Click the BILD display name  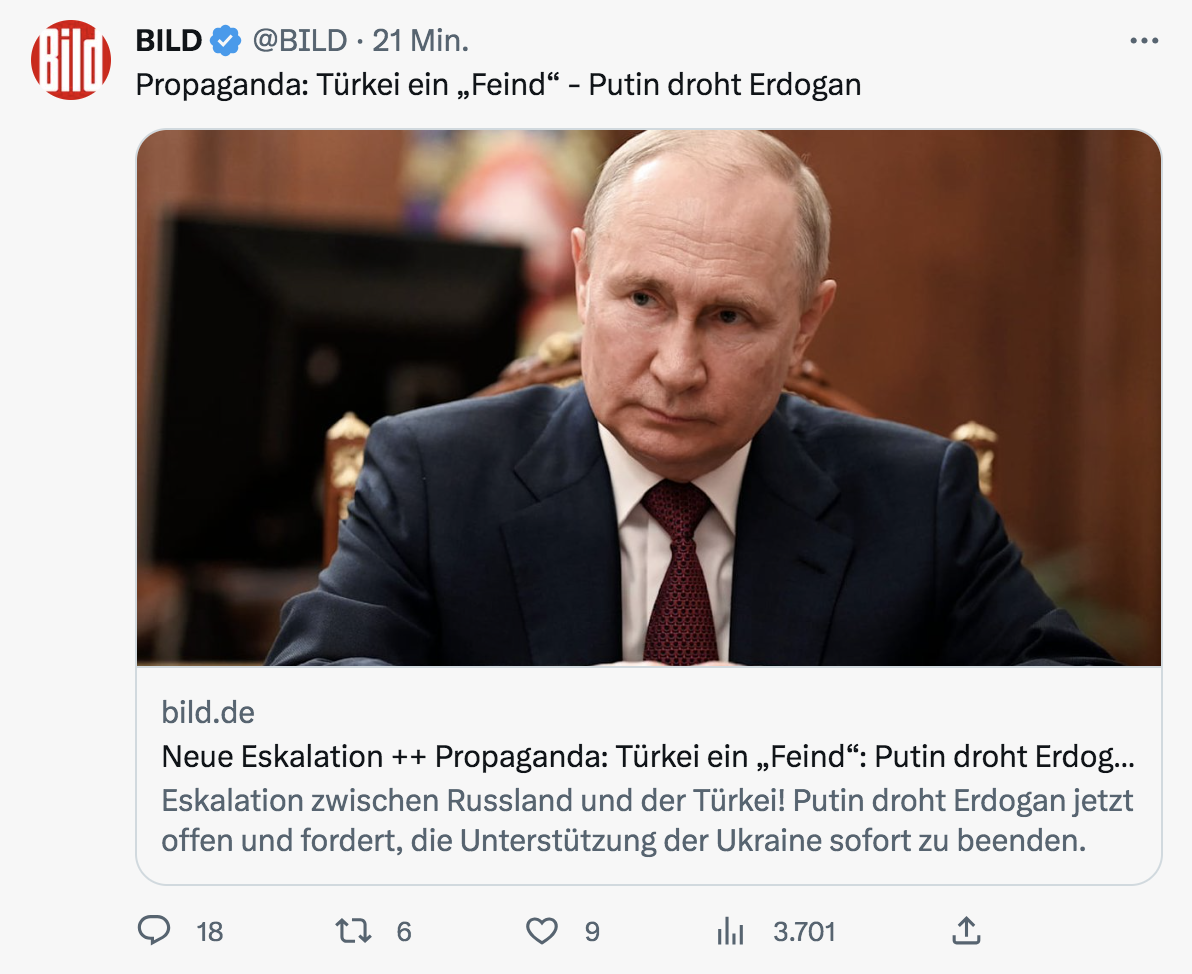coord(169,41)
